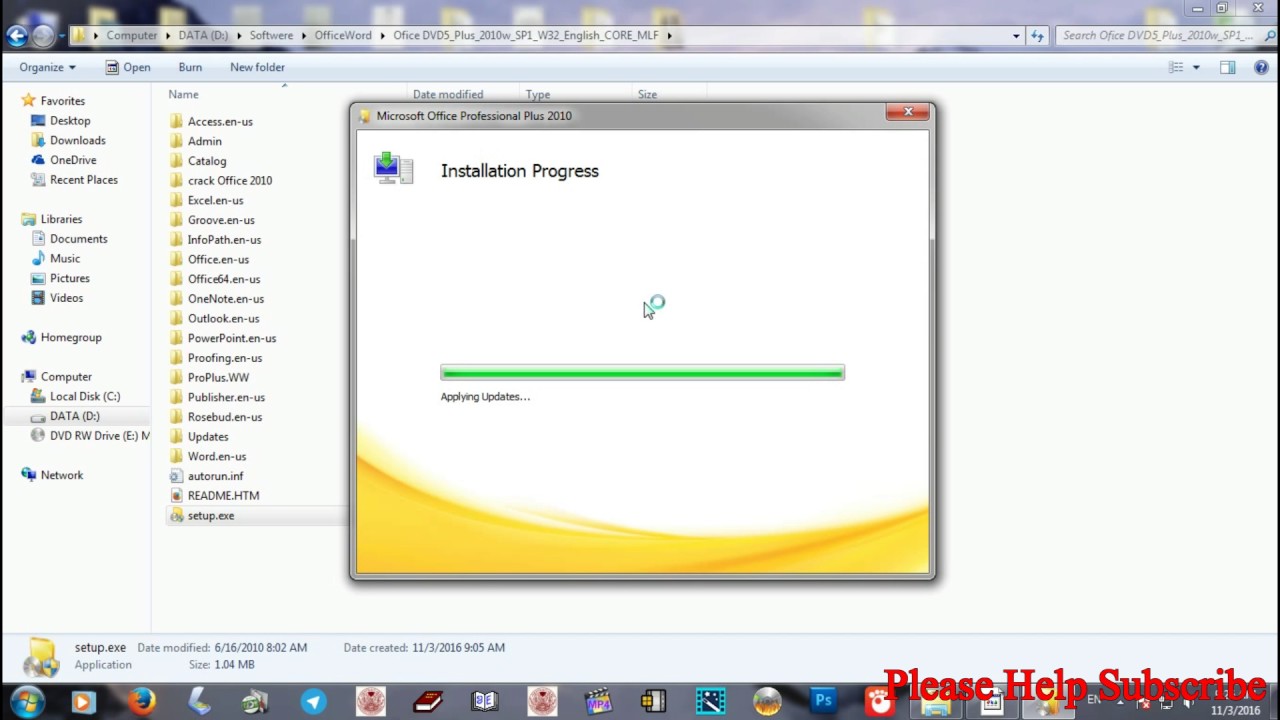This screenshot has height=720, width=1280.
Task: Select the Excel.en-us folder
Action: 215,200
